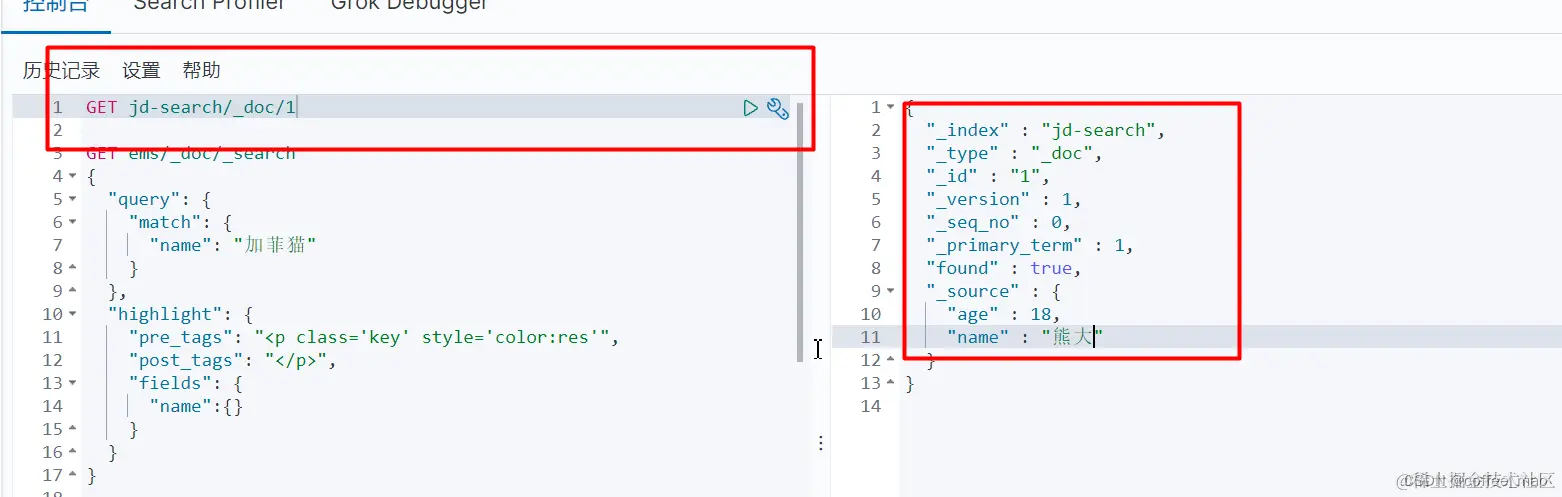Viewport: 1562px width, 497px height.
Task: Click the "_type" : "_doc" response line
Action: pyautogui.click(x=1014, y=154)
